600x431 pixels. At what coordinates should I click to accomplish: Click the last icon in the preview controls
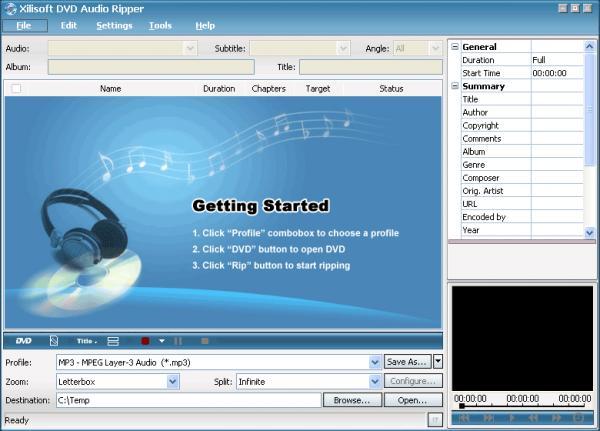pos(578,418)
